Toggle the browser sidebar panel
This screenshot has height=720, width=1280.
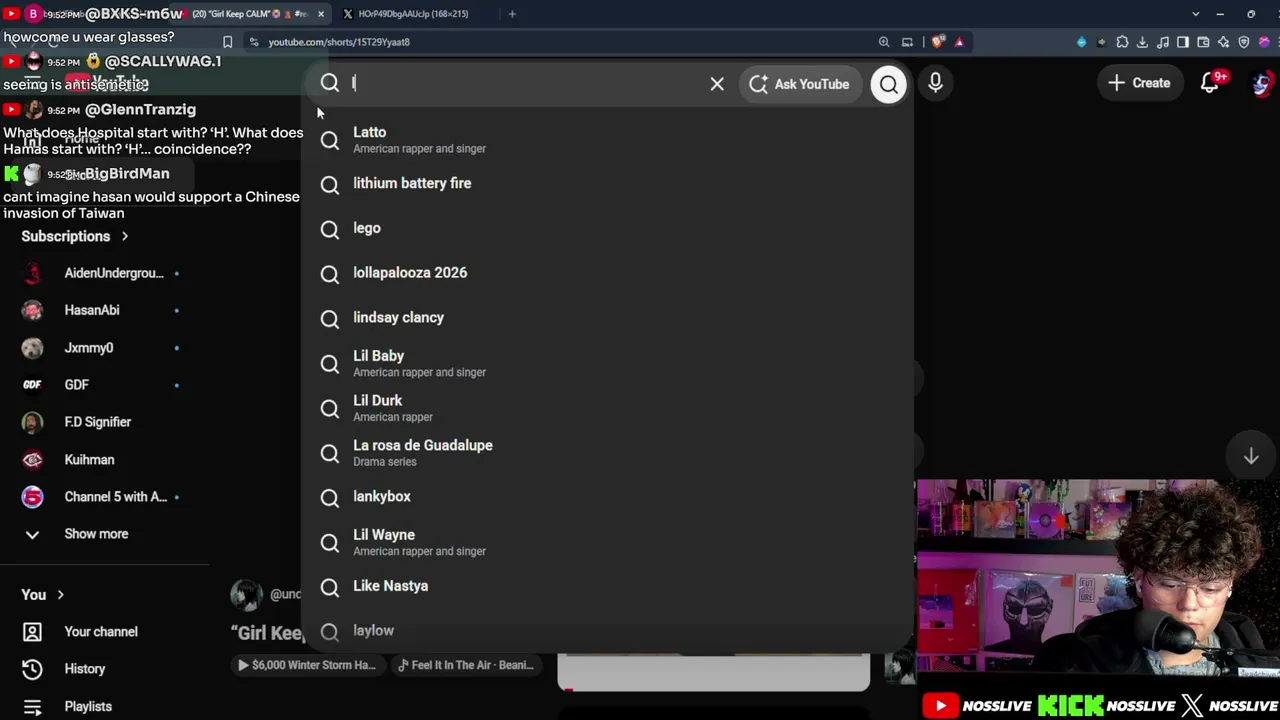pyautogui.click(x=1183, y=42)
